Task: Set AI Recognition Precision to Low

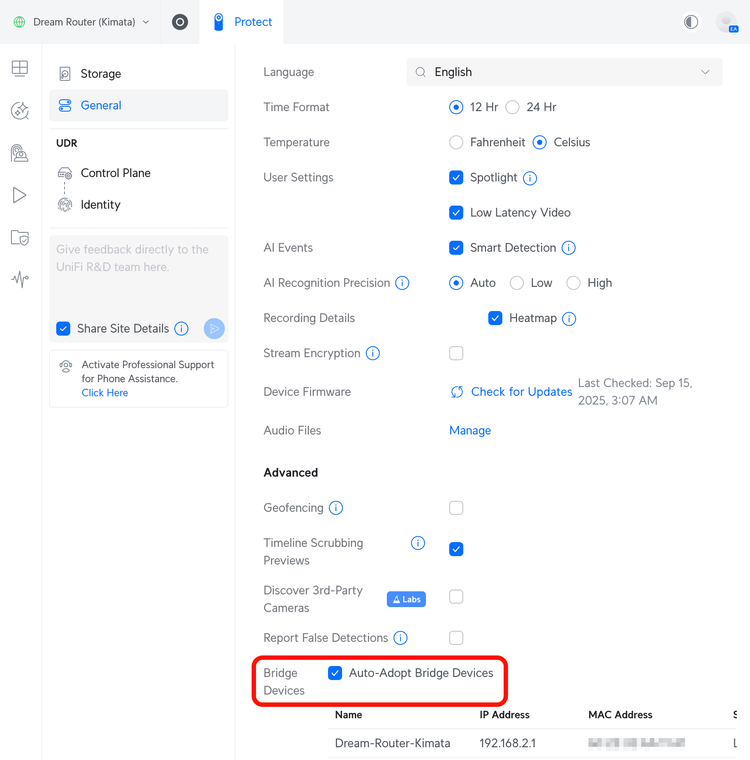Action: click(517, 283)
